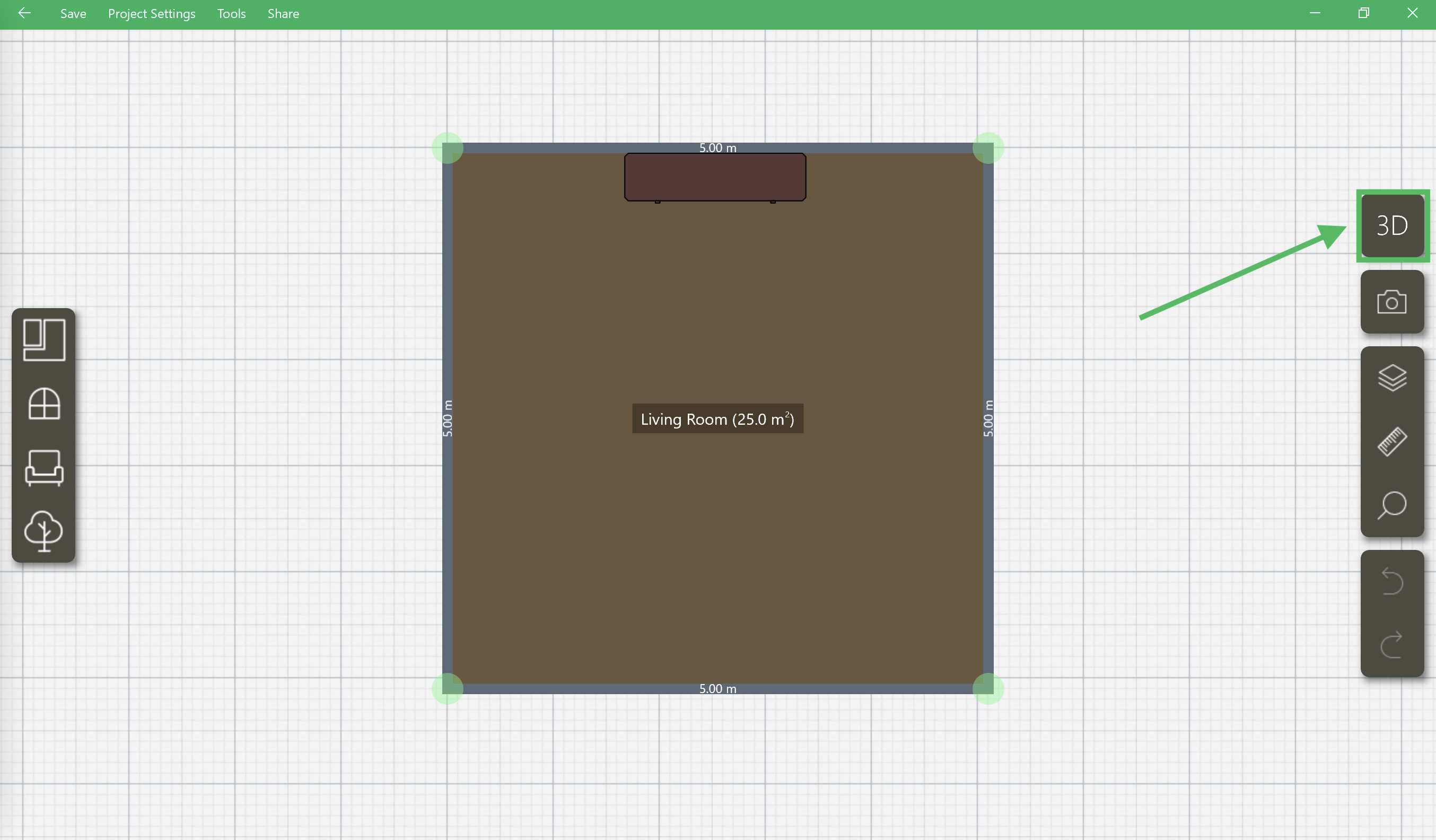
Task: Open the layers panel icon
Action: tap(1391, 378)
